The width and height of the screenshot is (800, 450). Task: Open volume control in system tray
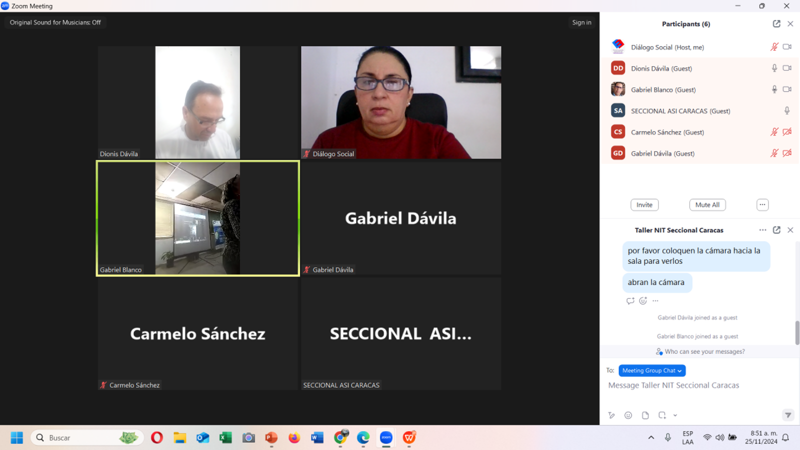[x=720, y=438]
